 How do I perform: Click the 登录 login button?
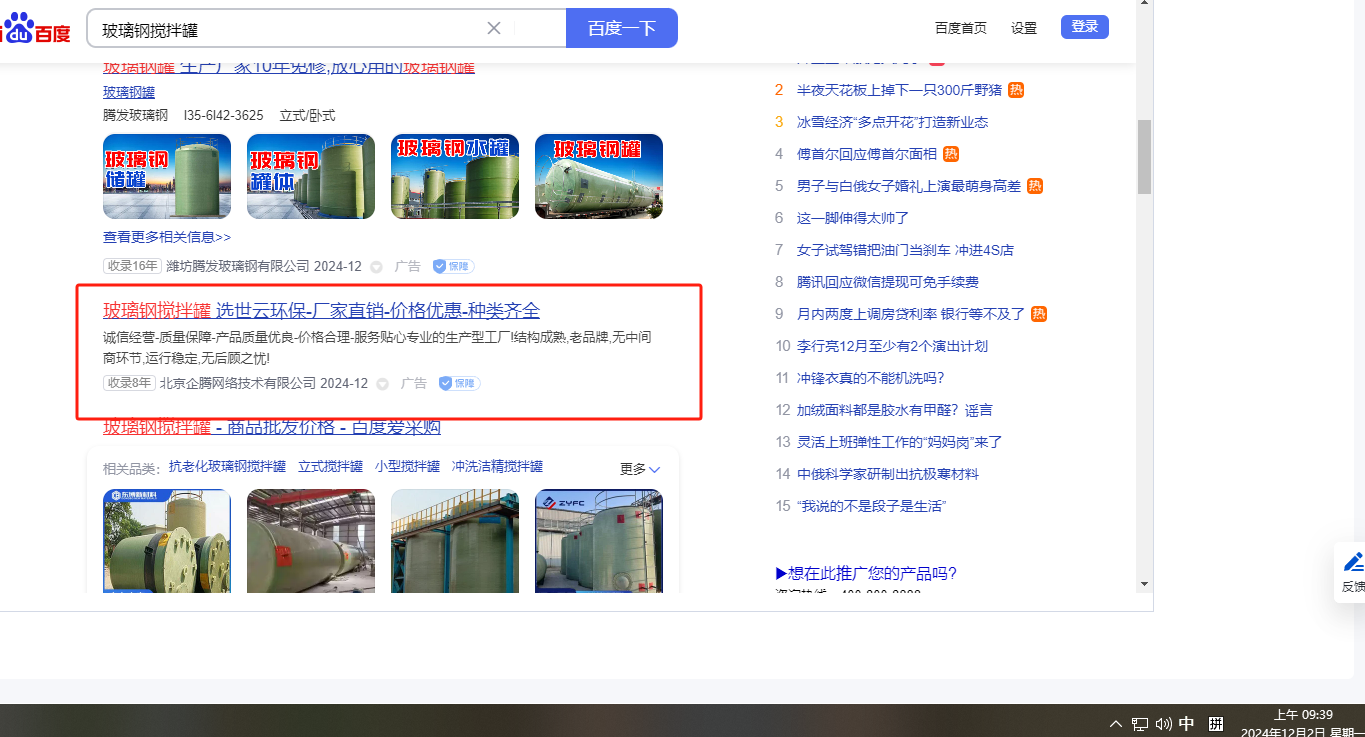click(x=1085, y=27)
